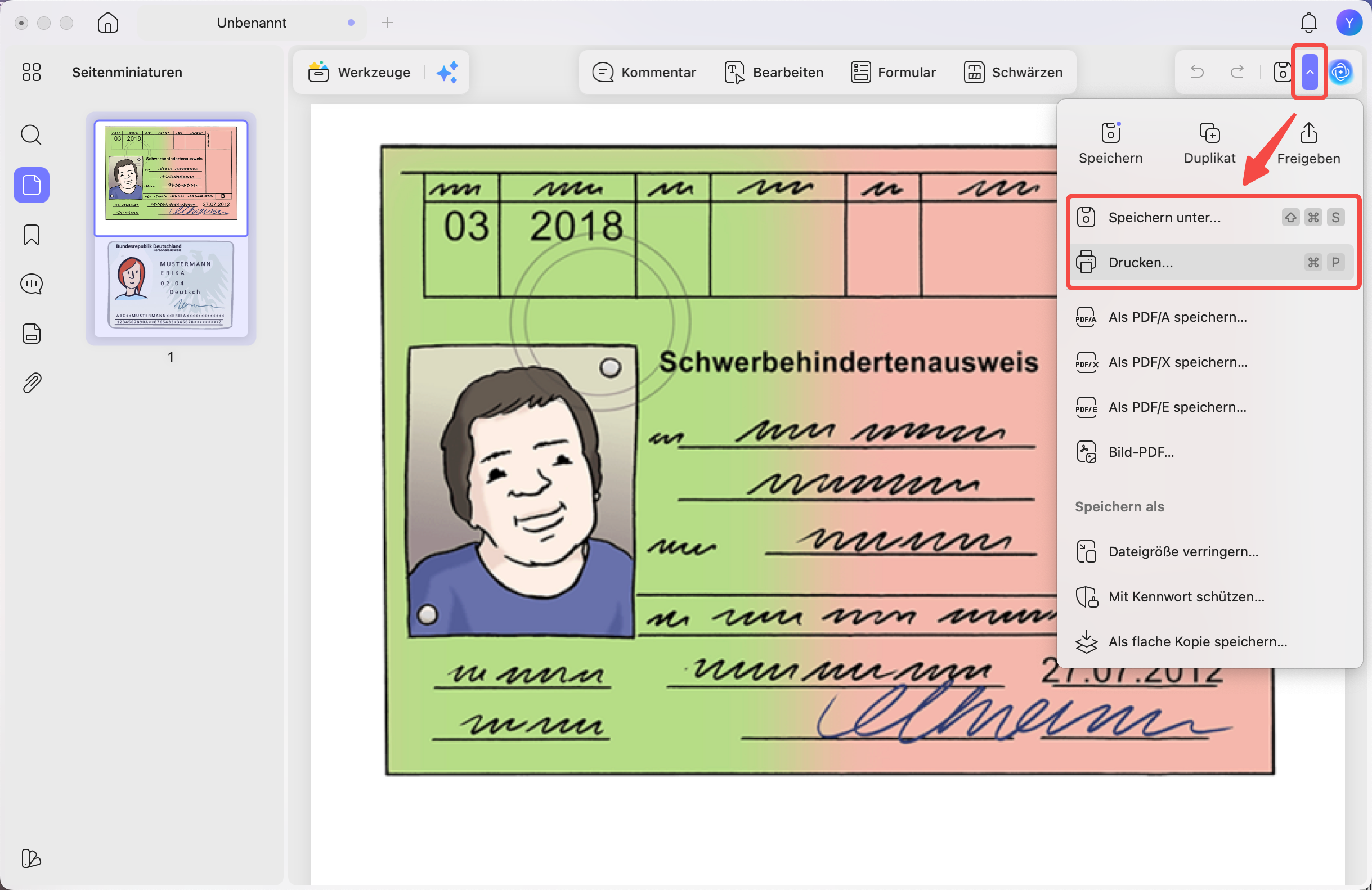Click Speichern in the popup panel
The height and width of the screenshot is (890, 1372).
(1110, 143)
